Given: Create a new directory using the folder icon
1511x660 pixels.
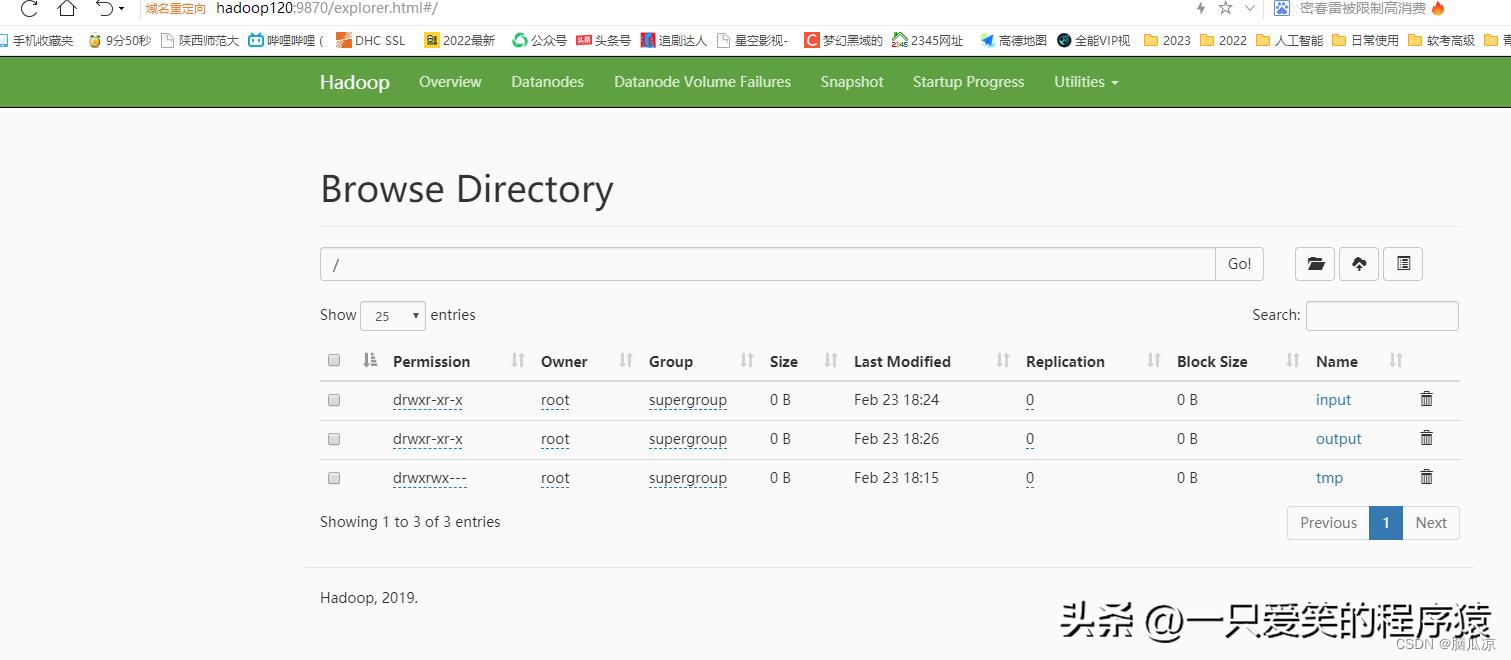Looking at the screenshot, I should [x=1314, y=263].
